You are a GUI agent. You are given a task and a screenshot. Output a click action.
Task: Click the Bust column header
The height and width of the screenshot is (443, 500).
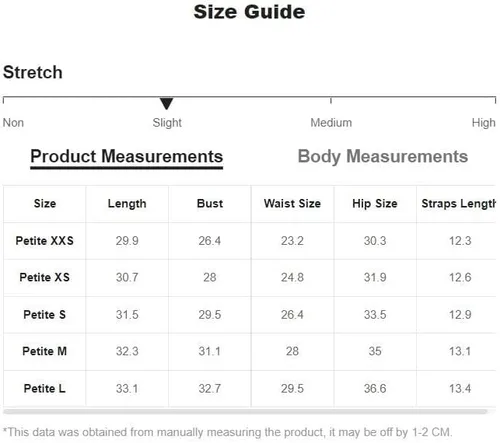pyautogui.click(x=210, y=203)
